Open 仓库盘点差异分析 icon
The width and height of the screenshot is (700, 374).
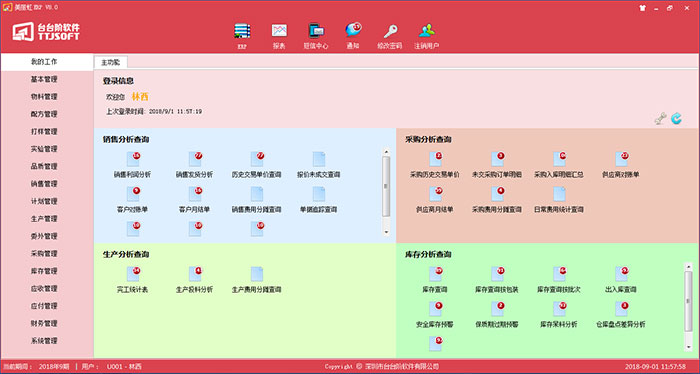pyautogui.click(x=621, y=309)
